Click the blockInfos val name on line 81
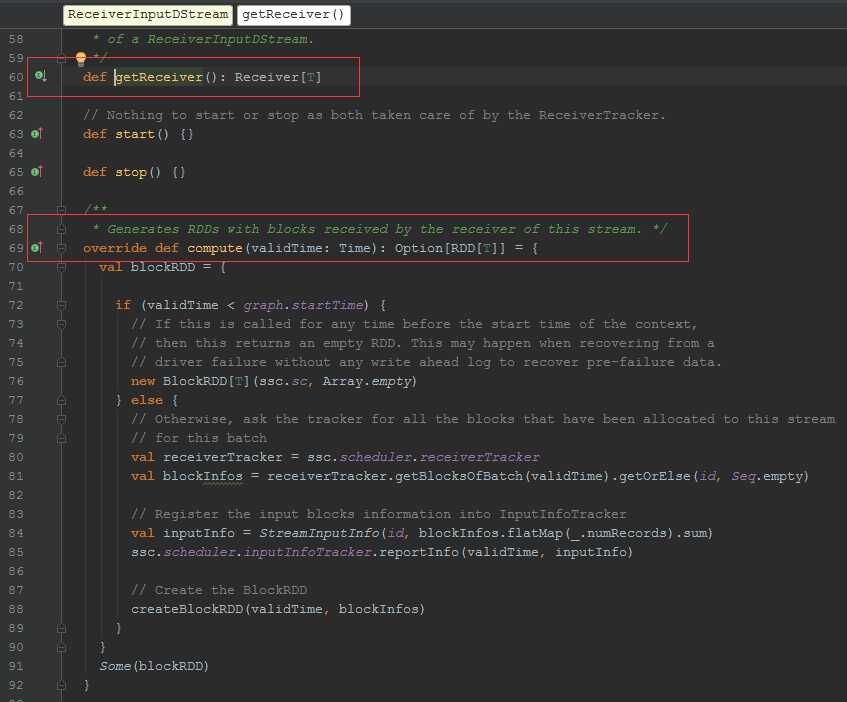The image size is (847, 702). (x=203, y=476)
